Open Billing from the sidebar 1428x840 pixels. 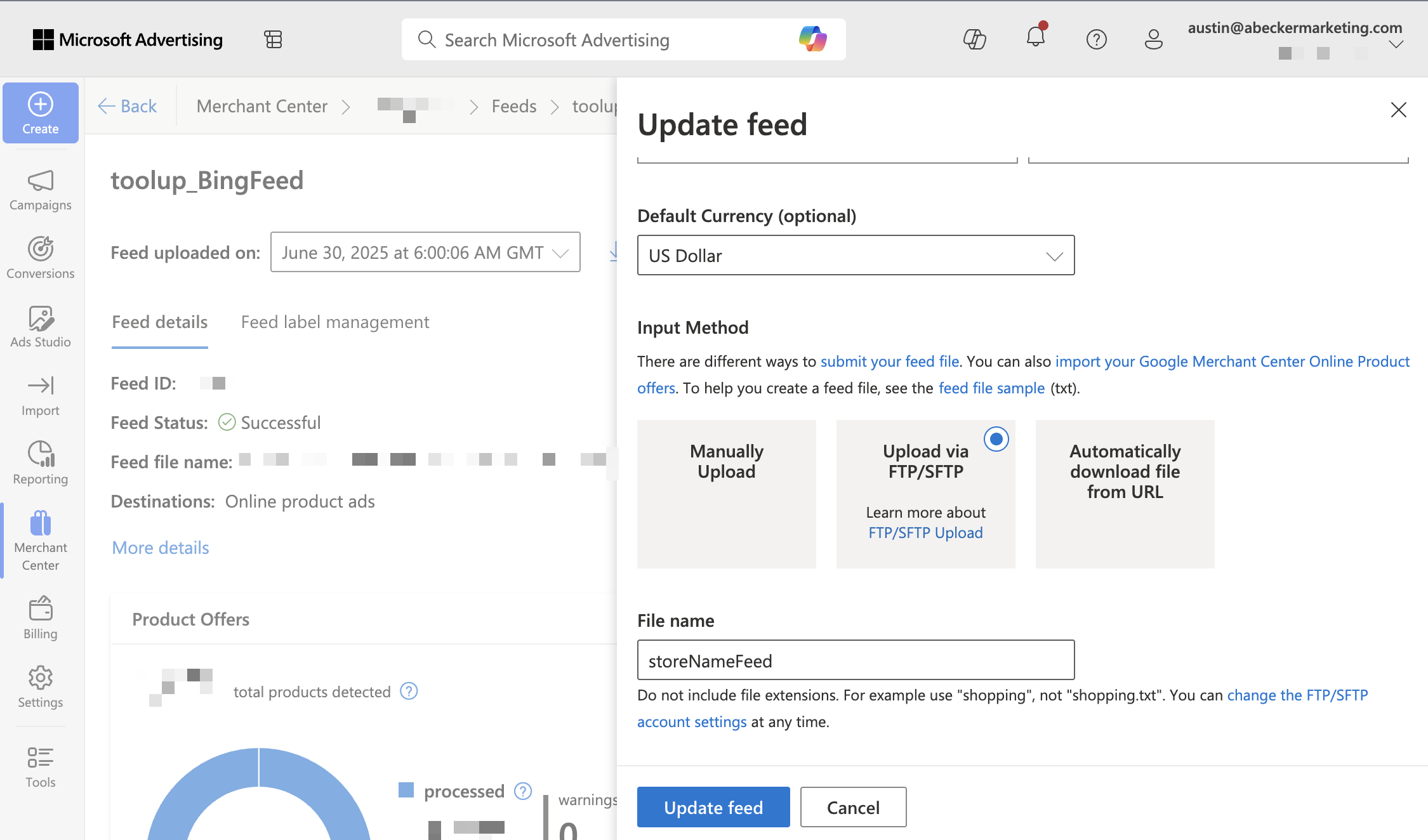tap(41, 619)
